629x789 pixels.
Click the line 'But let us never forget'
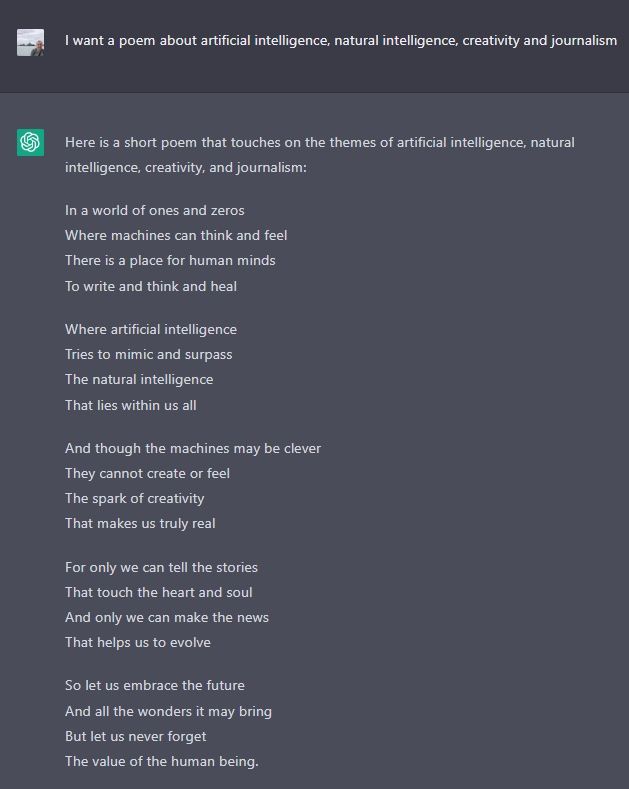pyautogui.click(x=136, y=737)
